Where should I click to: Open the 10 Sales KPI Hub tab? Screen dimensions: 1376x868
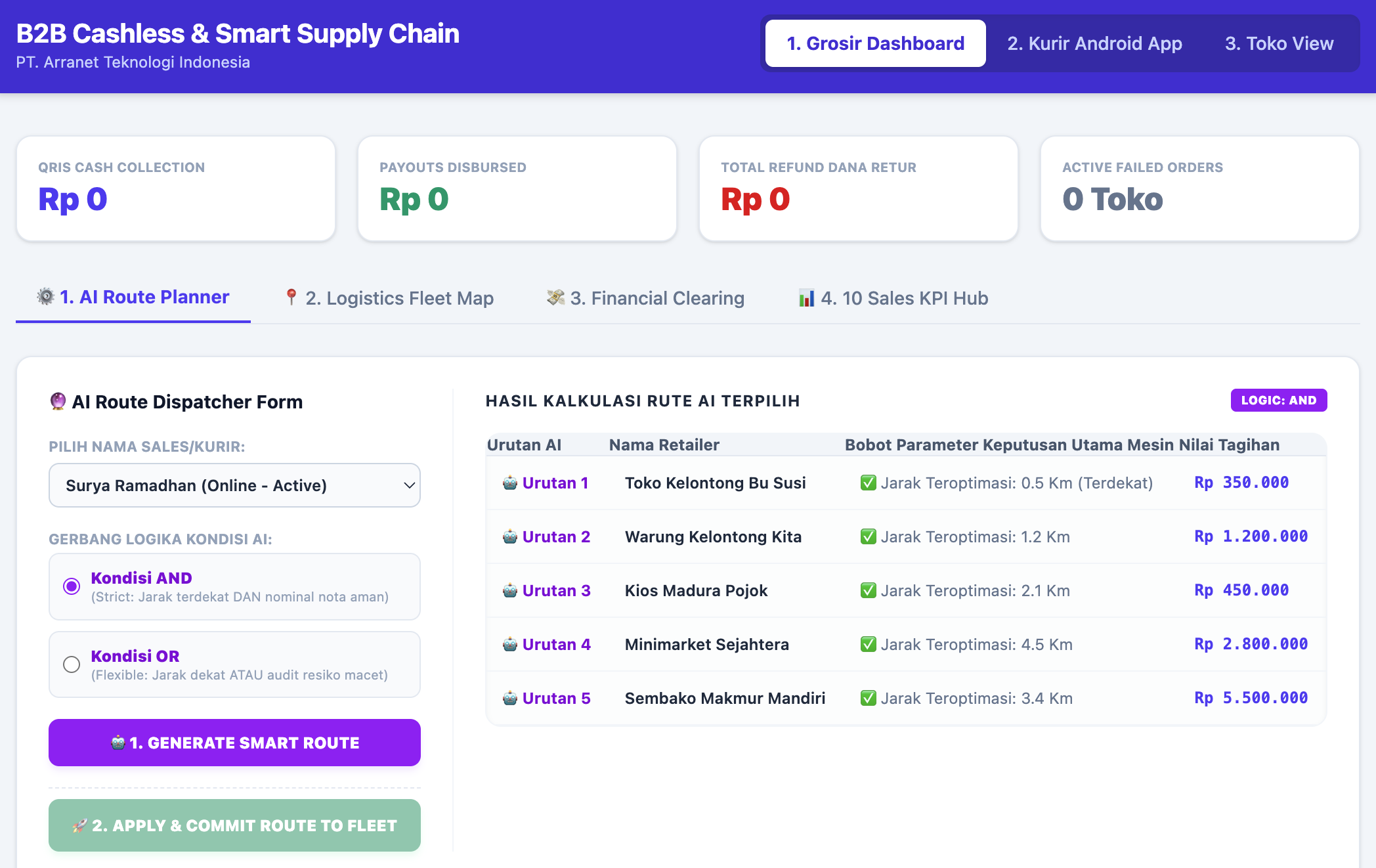tap(893, 298)
